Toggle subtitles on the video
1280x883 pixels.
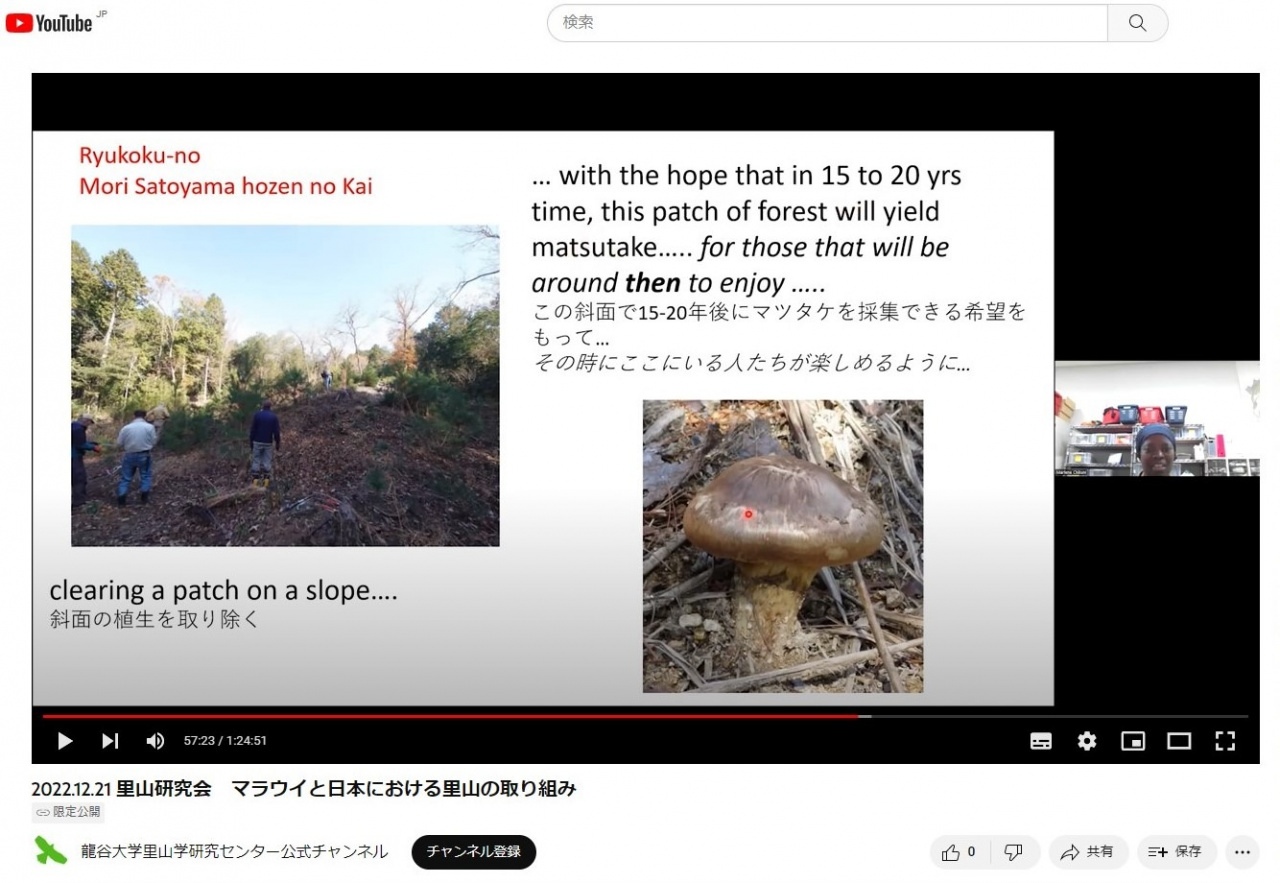click(x=1041, y=741)
